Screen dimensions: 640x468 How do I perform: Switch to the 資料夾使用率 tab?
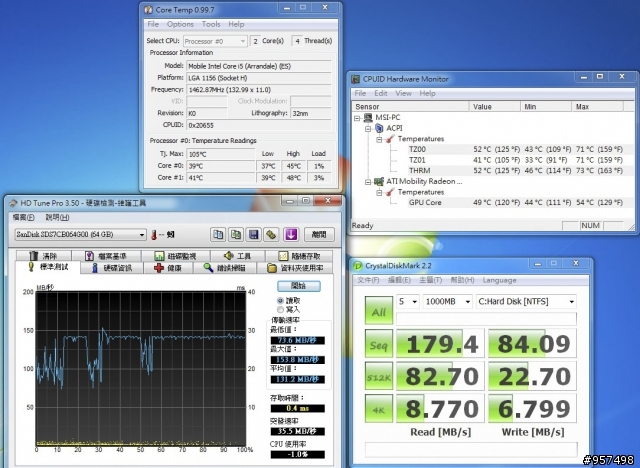tap(296, 268)
